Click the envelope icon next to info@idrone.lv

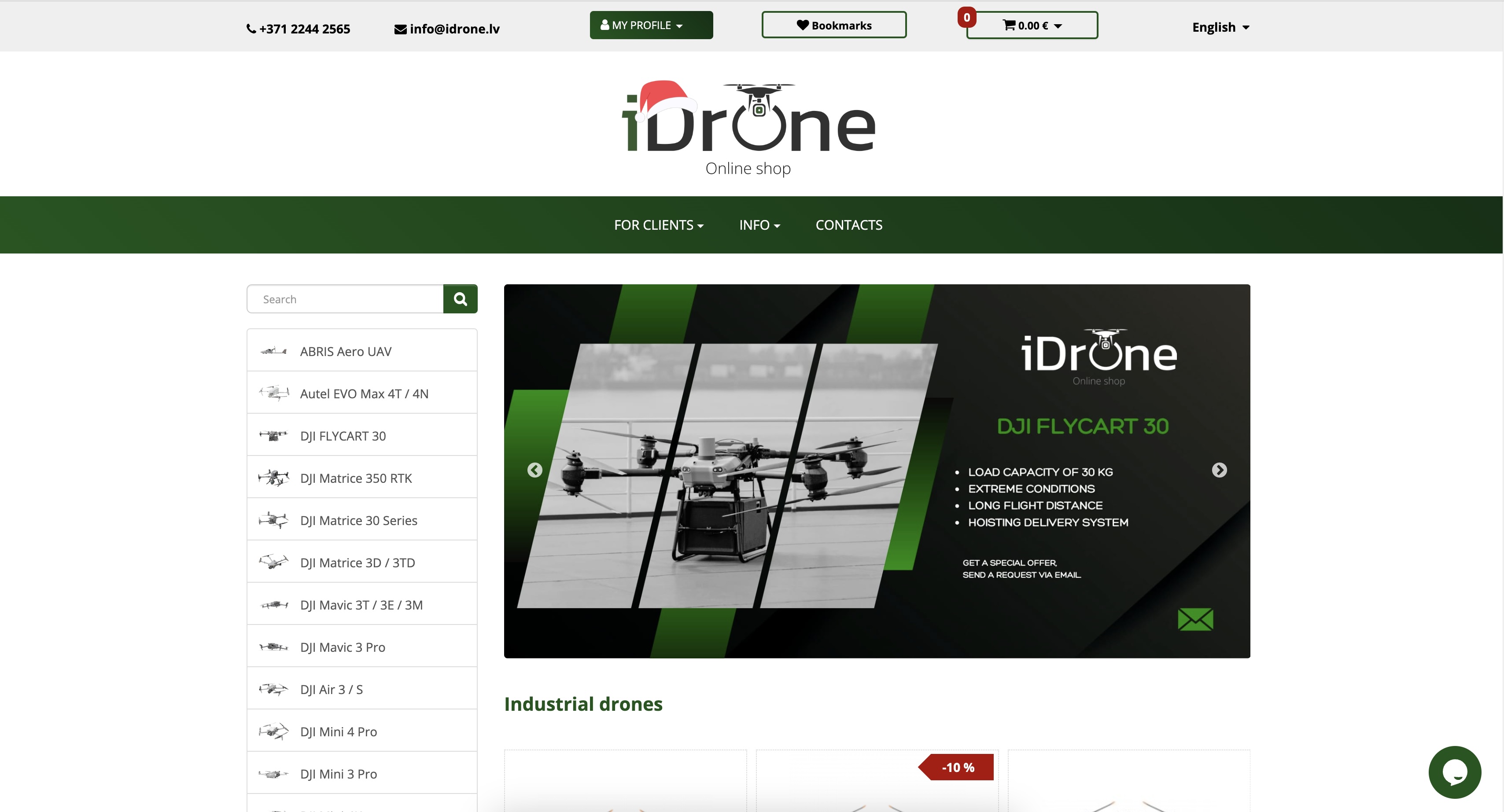(401, 29)
